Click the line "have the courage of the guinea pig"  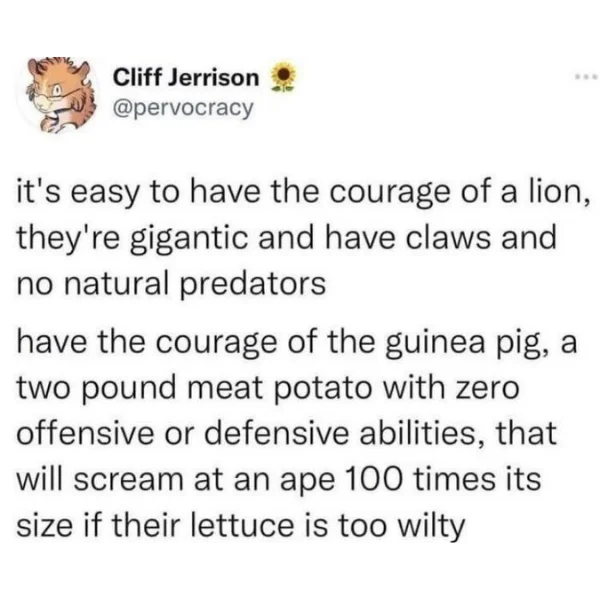[297, 344]
